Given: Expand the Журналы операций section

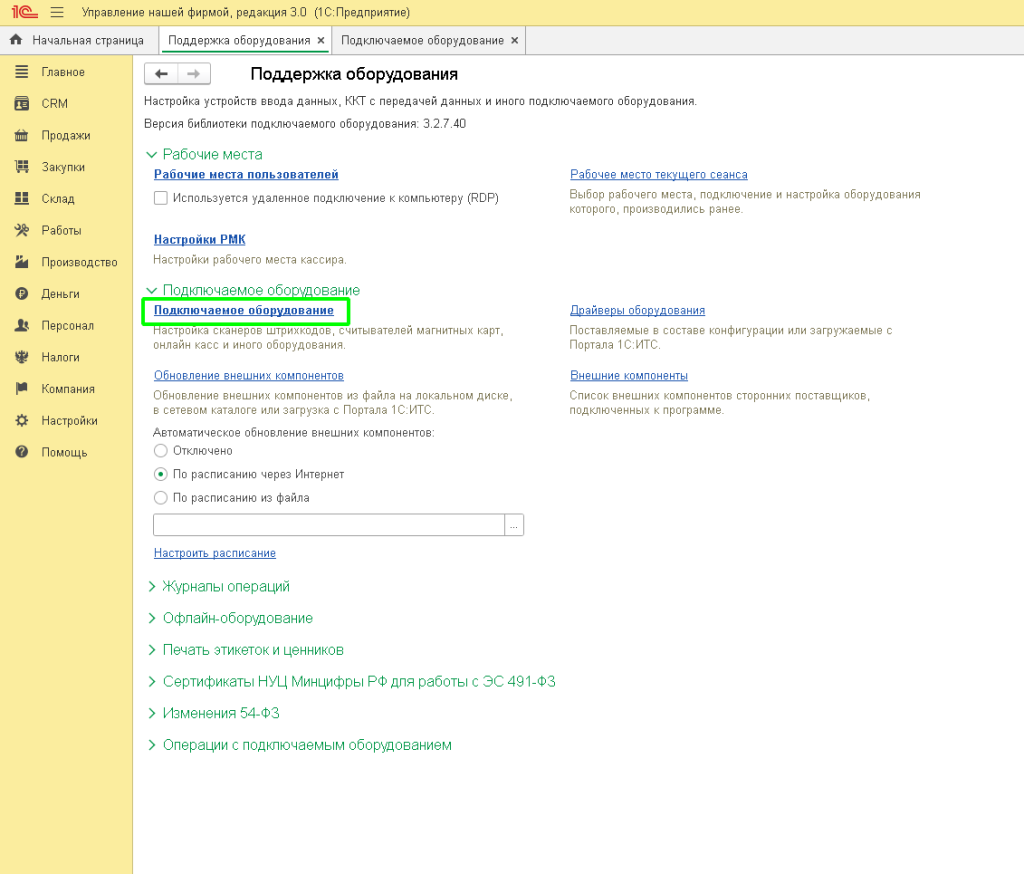Looking at the screenshot, I should 153,587.
